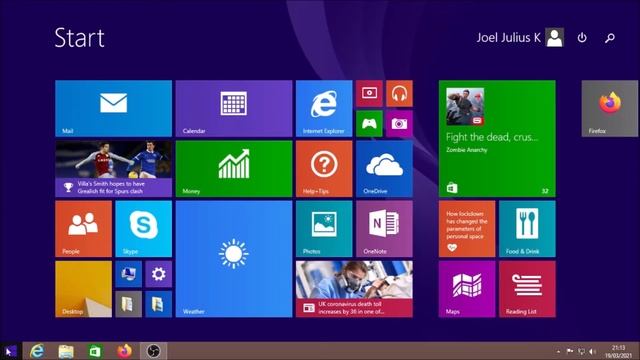Screen dimensions: 640x360
Task: Open the Mail tile
Action: pos(113,108)
